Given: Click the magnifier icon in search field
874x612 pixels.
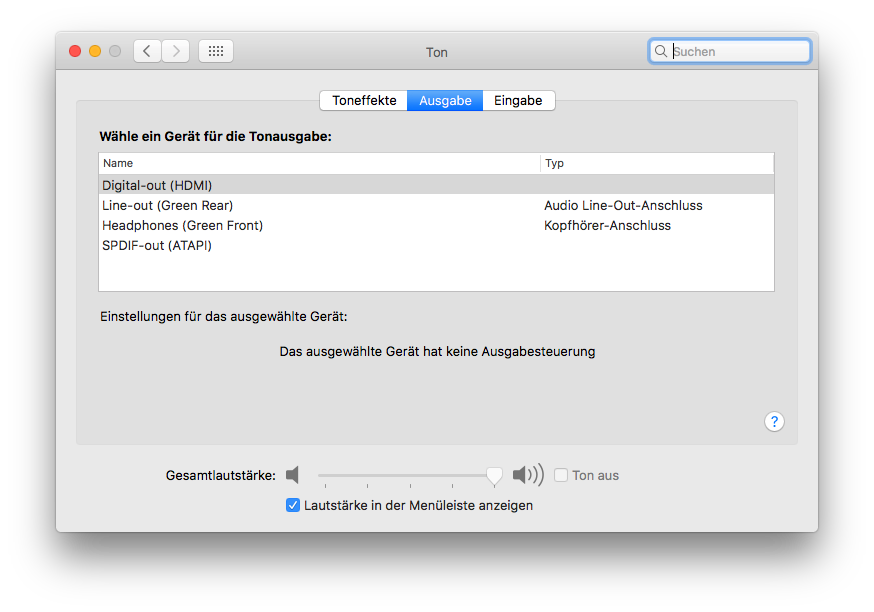Looking at the screenshot, I should [x=661, y=51].
